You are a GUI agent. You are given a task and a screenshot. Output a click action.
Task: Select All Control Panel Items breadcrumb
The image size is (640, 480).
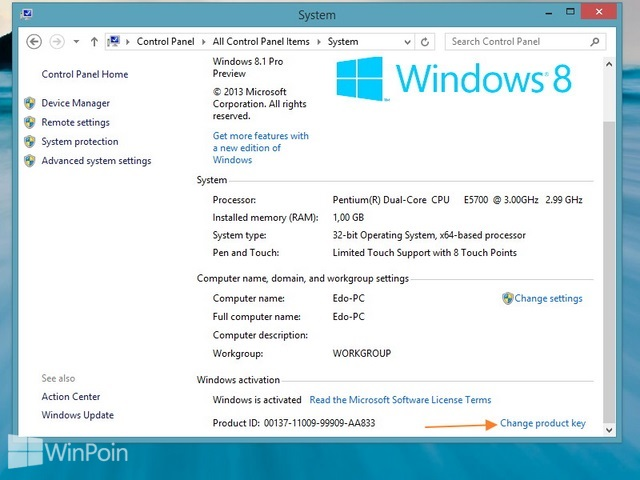pyautogui.click(x=261, y=42)
